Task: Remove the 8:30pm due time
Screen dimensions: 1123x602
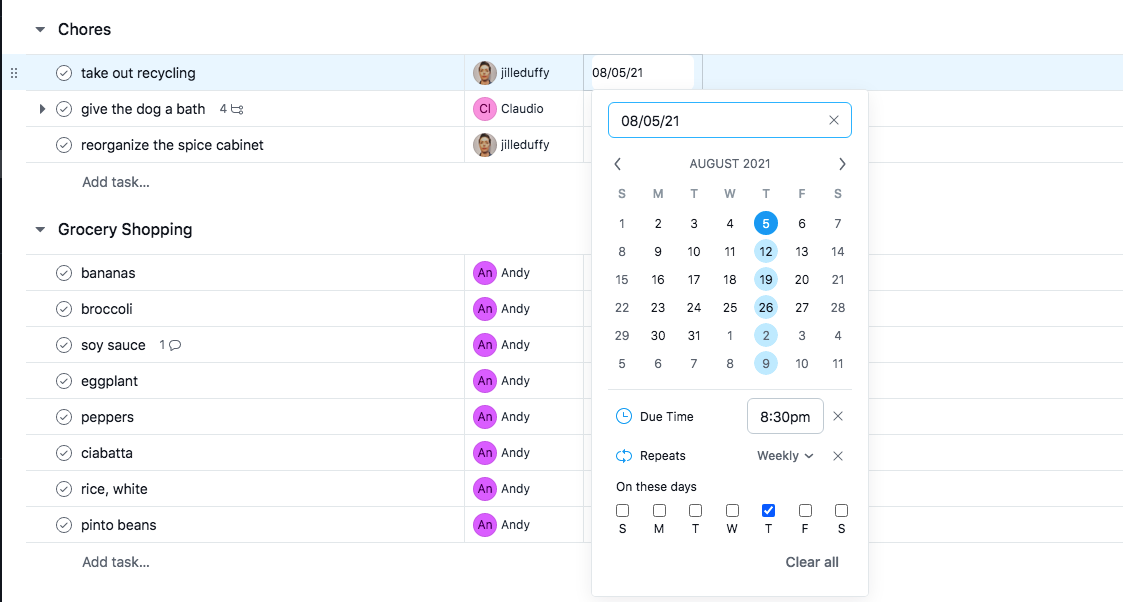Action: click(838, 416)
